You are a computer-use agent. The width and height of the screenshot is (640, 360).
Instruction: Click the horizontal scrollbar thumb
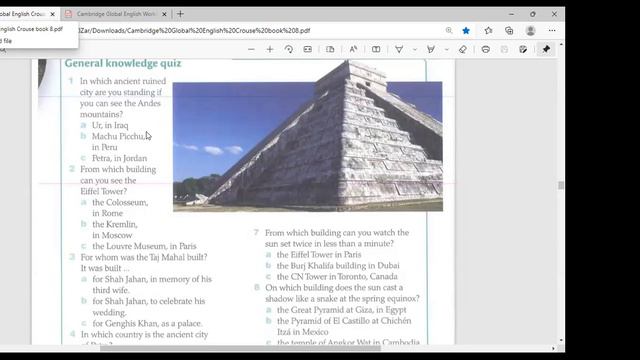coord(240,348)
